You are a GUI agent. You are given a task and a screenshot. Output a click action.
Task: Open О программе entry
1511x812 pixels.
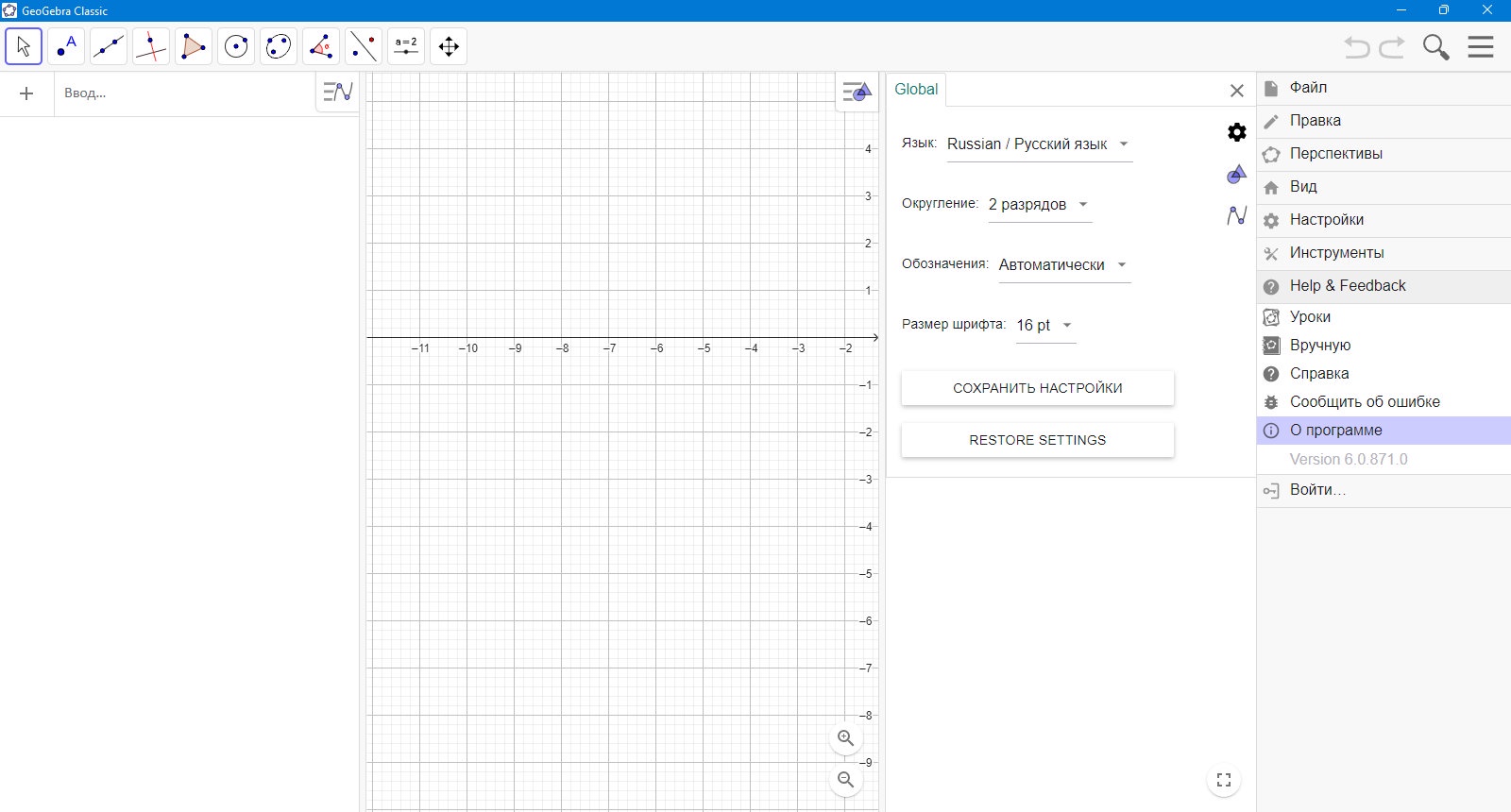tap(1384, 431)
